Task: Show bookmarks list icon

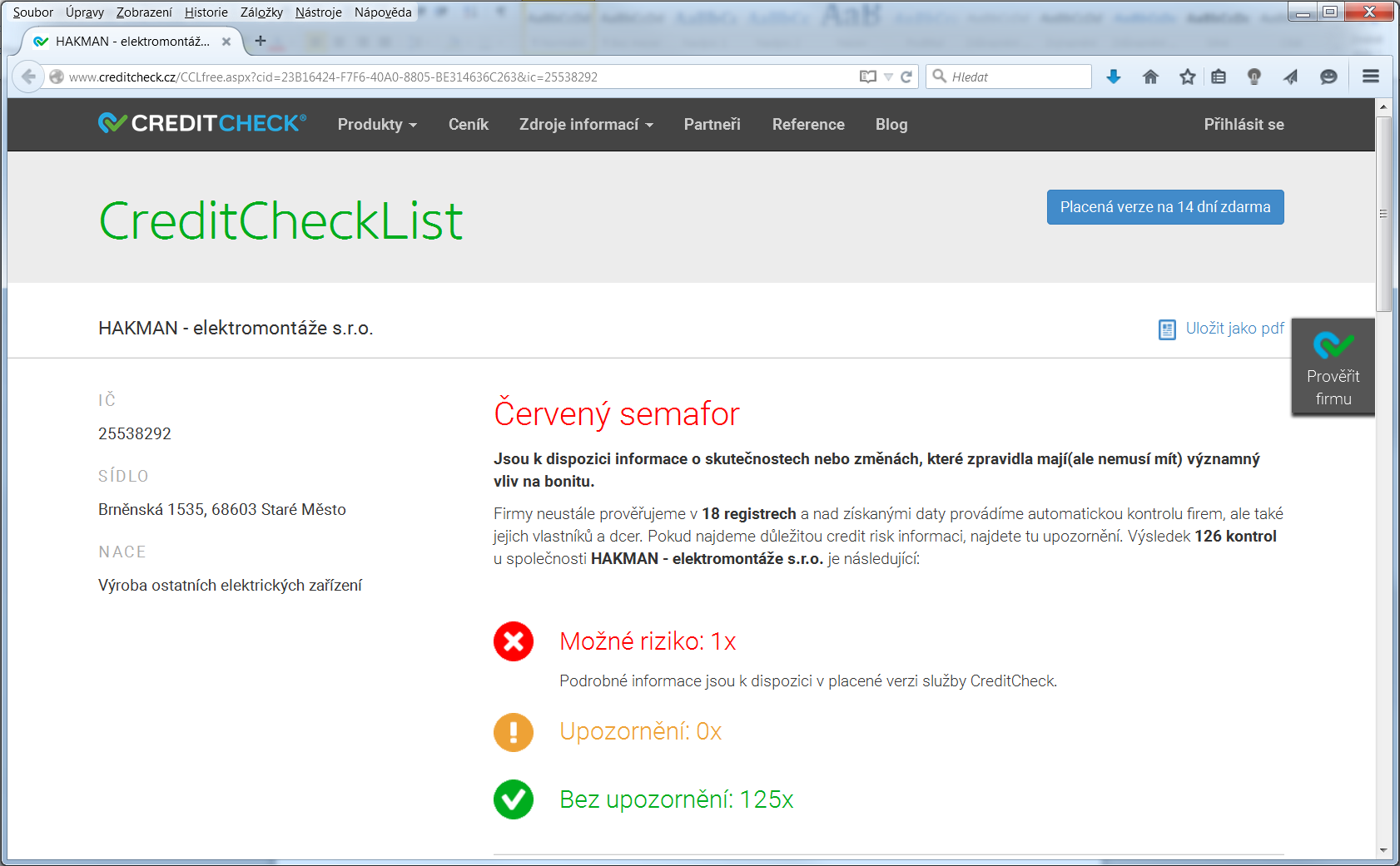Action: pos(1219,77)
